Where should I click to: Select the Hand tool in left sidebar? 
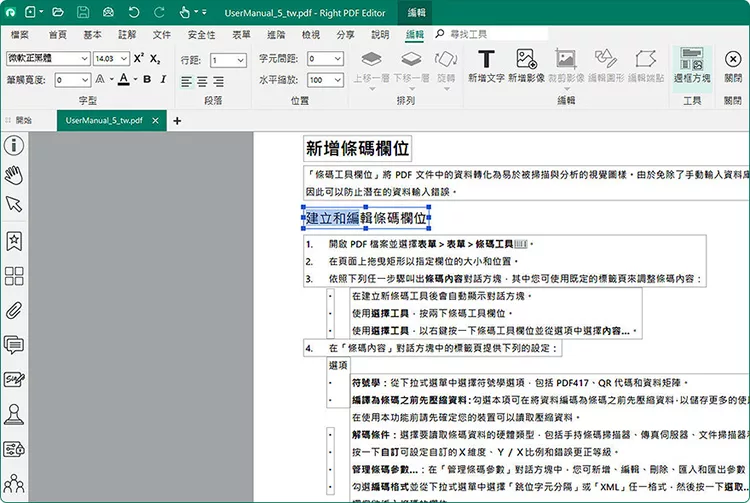coord(14,175)
